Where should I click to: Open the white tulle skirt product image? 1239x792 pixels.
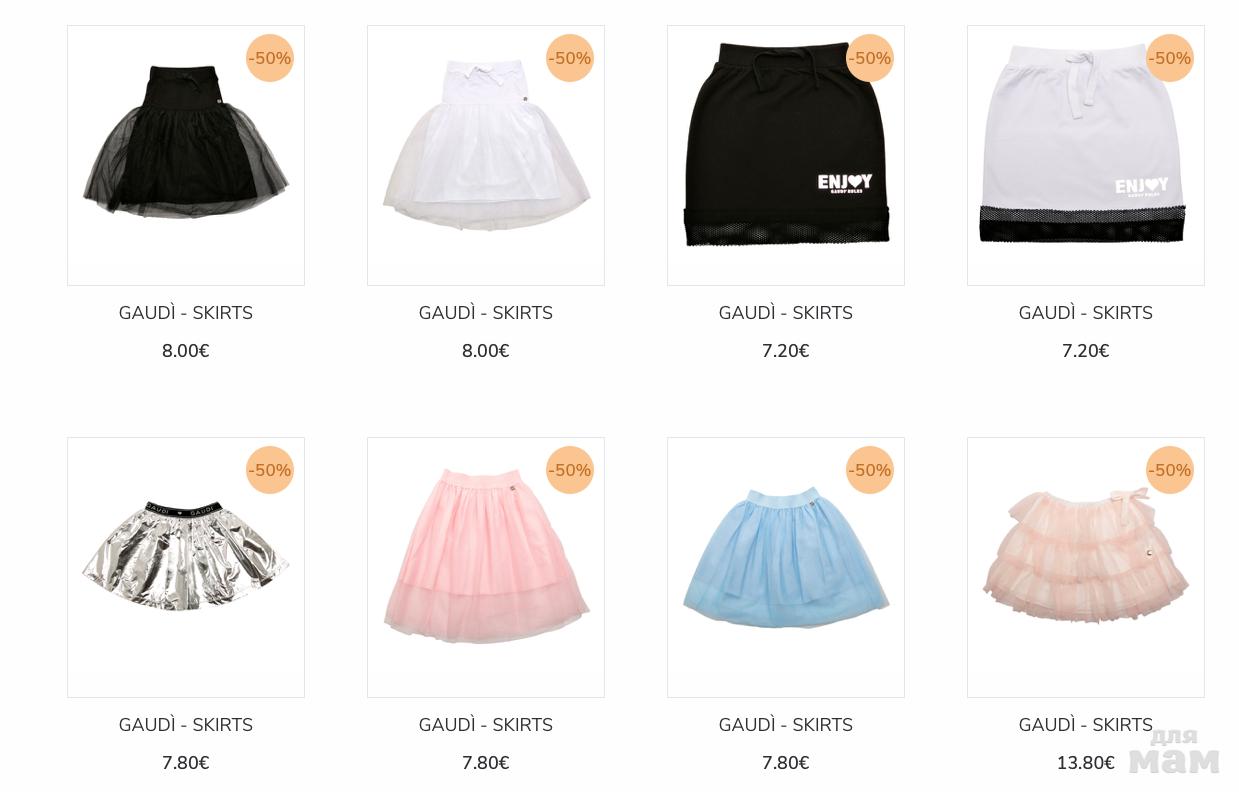point(486,155)
